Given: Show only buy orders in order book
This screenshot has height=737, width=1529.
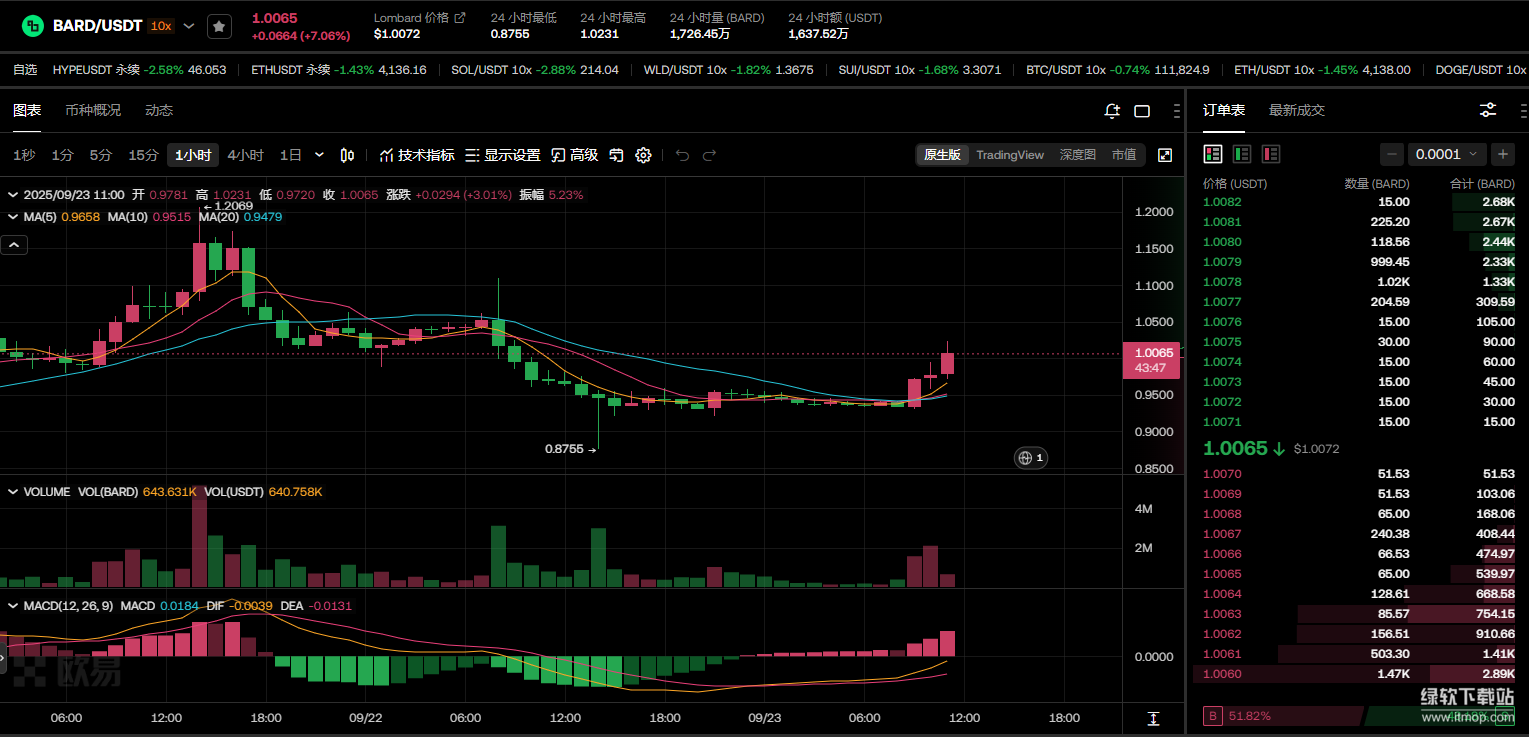Looking at the screenshot, I should coord(1242,154).
